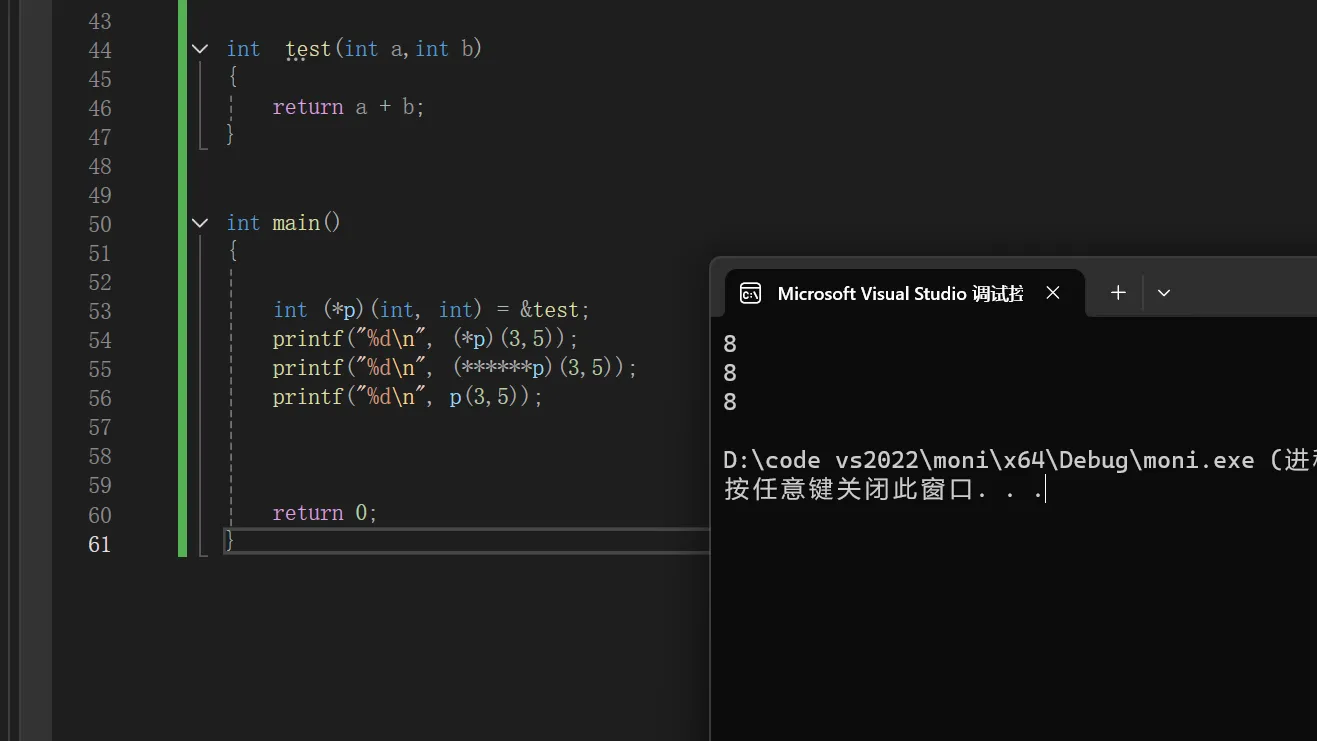
Task: Click the moni.exe path in console output
Action: click(x=988, y=460)
